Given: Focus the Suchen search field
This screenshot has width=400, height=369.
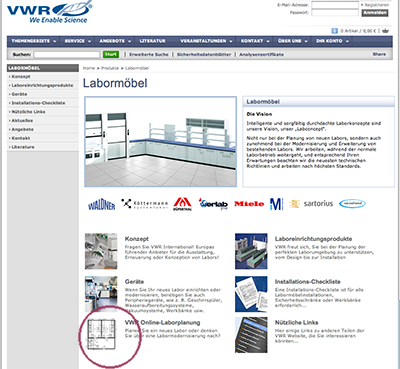Looking at the screenshot, I should 66,54.
